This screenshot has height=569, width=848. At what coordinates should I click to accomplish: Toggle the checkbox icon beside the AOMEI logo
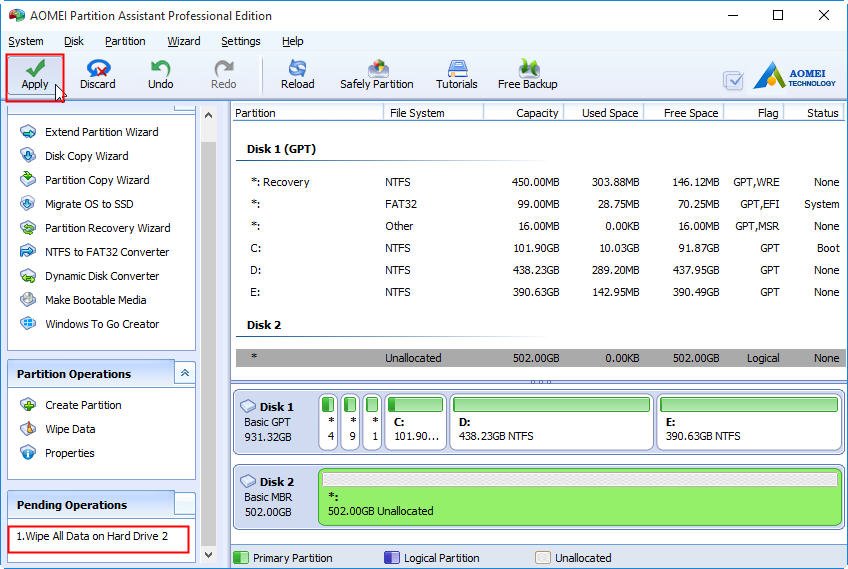[733, 80]
